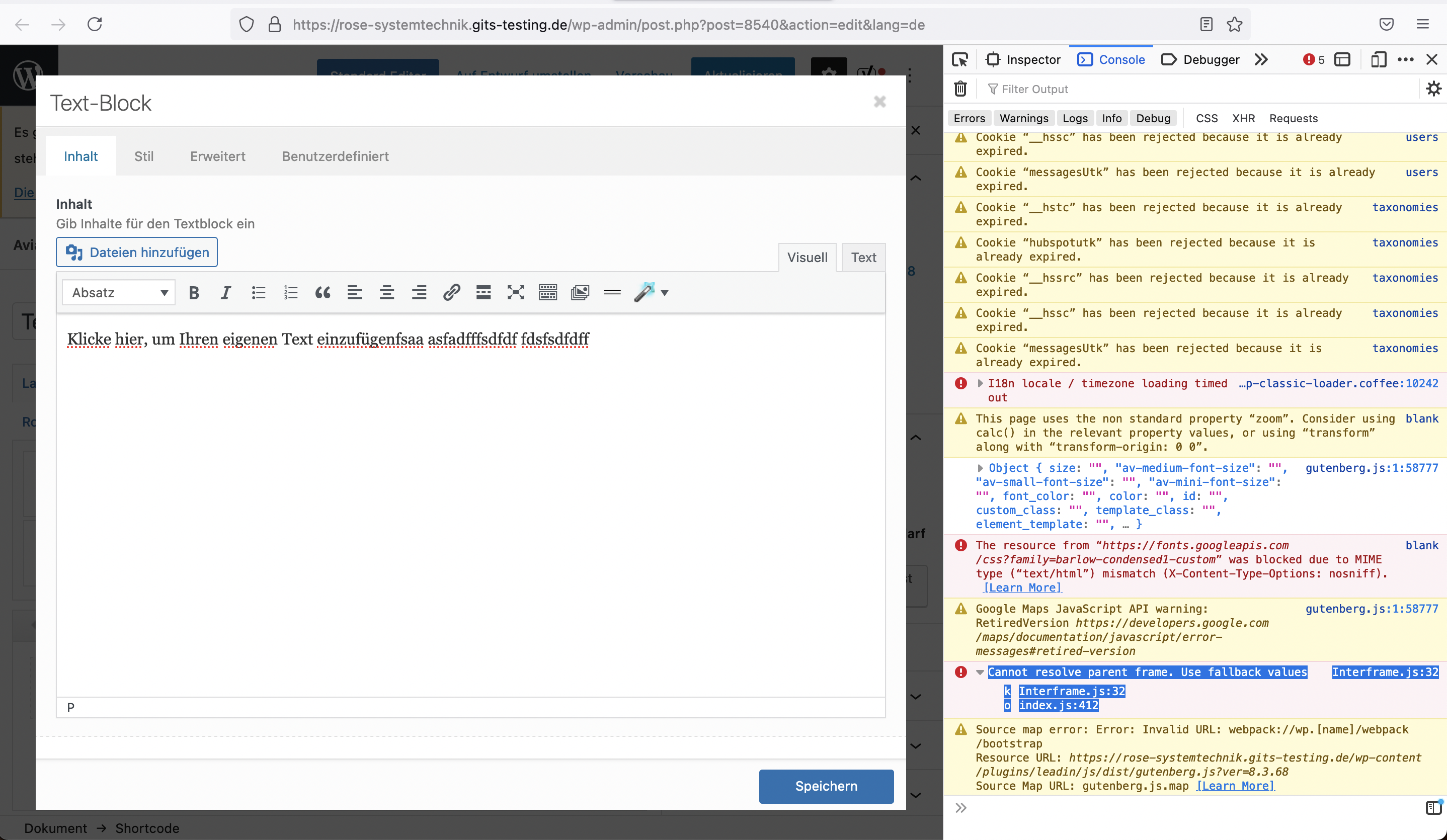Image resolution: width=1447 pixels, height=840 pixels.
Task: Open Learn More link for source map error
Action: [1235, 786]
